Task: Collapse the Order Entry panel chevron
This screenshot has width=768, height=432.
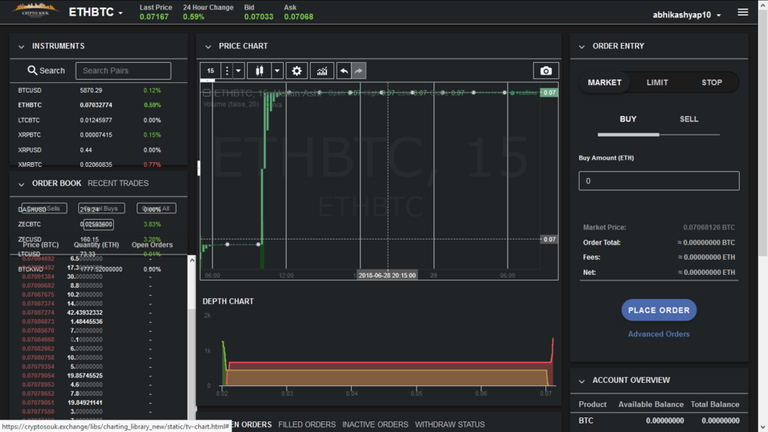Action: [x=581, y=47]
